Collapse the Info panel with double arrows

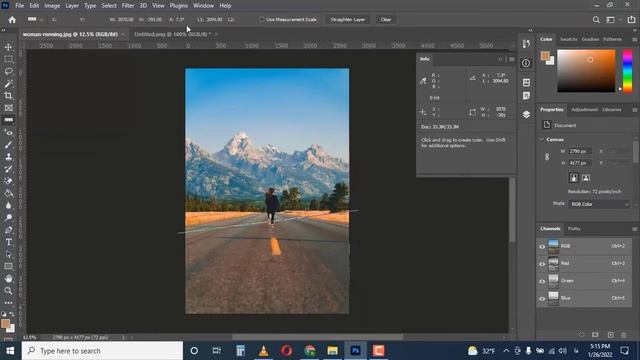[x=500, y=59]
